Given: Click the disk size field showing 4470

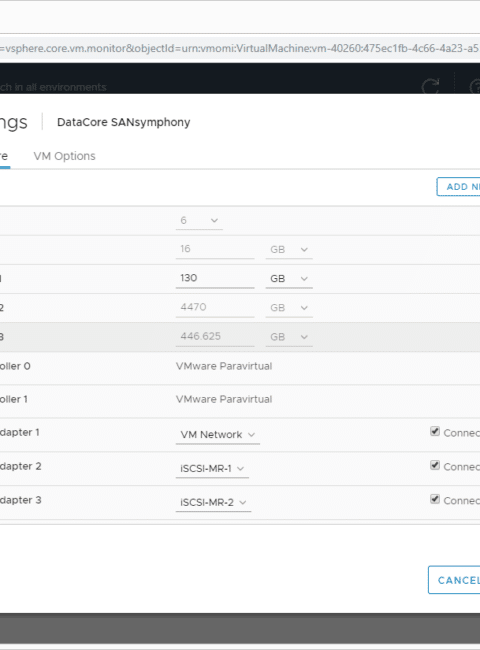Looking at the screenshot, I should click(215, 307).
